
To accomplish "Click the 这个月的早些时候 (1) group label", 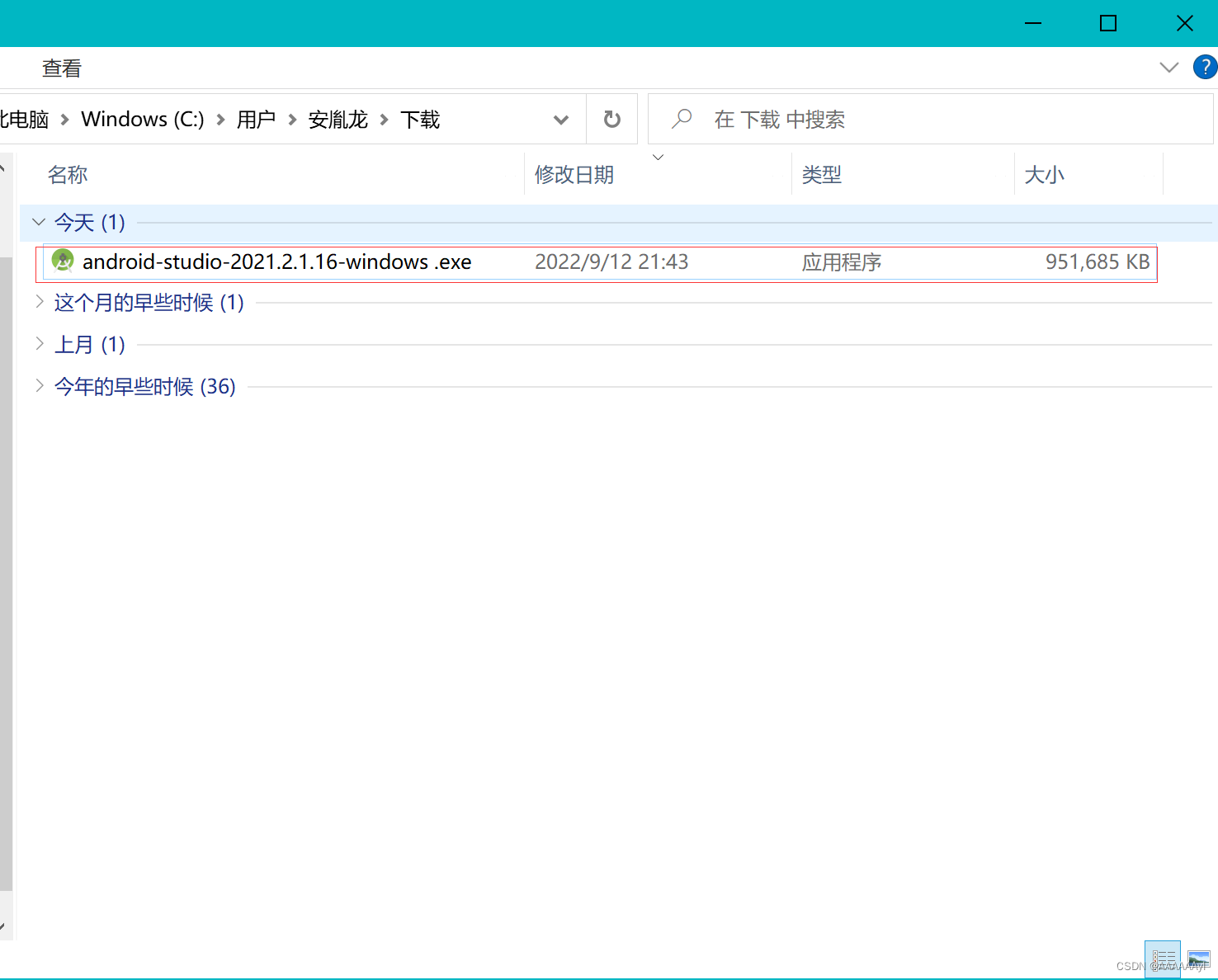I will pyautogui.click(x=149, y=303).
